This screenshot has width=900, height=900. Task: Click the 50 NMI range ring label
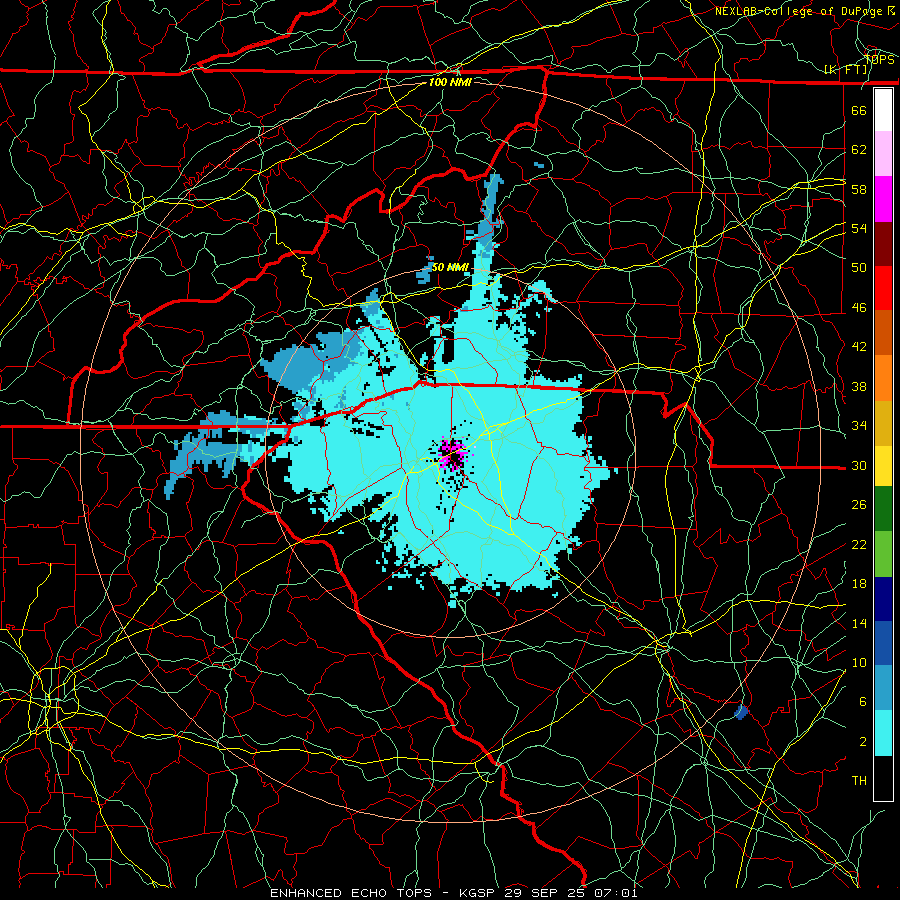tap(450, 267)
